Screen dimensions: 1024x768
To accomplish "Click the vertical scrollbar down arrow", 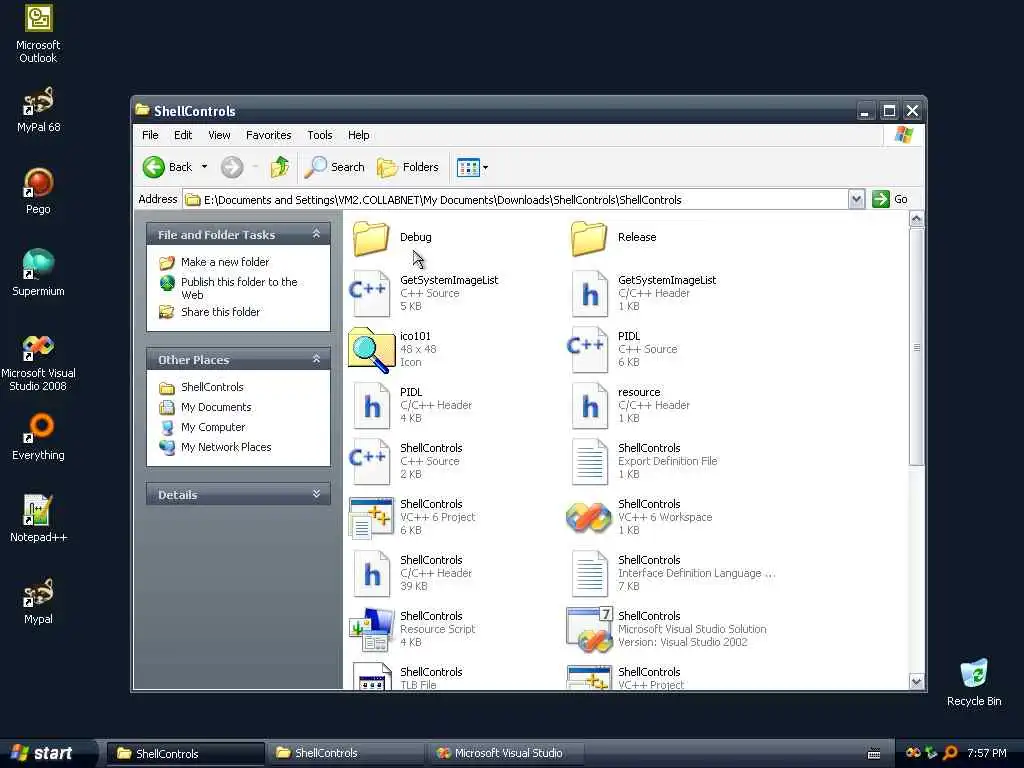I will point(916,682).
